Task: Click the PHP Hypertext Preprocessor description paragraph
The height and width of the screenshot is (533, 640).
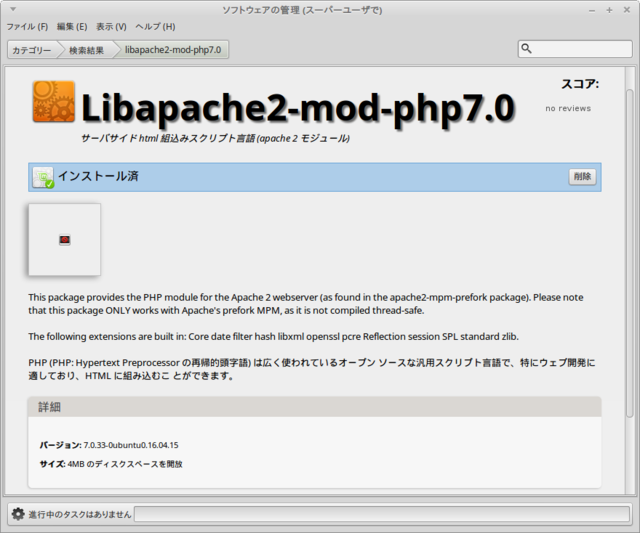Action: tap(312, 369)
